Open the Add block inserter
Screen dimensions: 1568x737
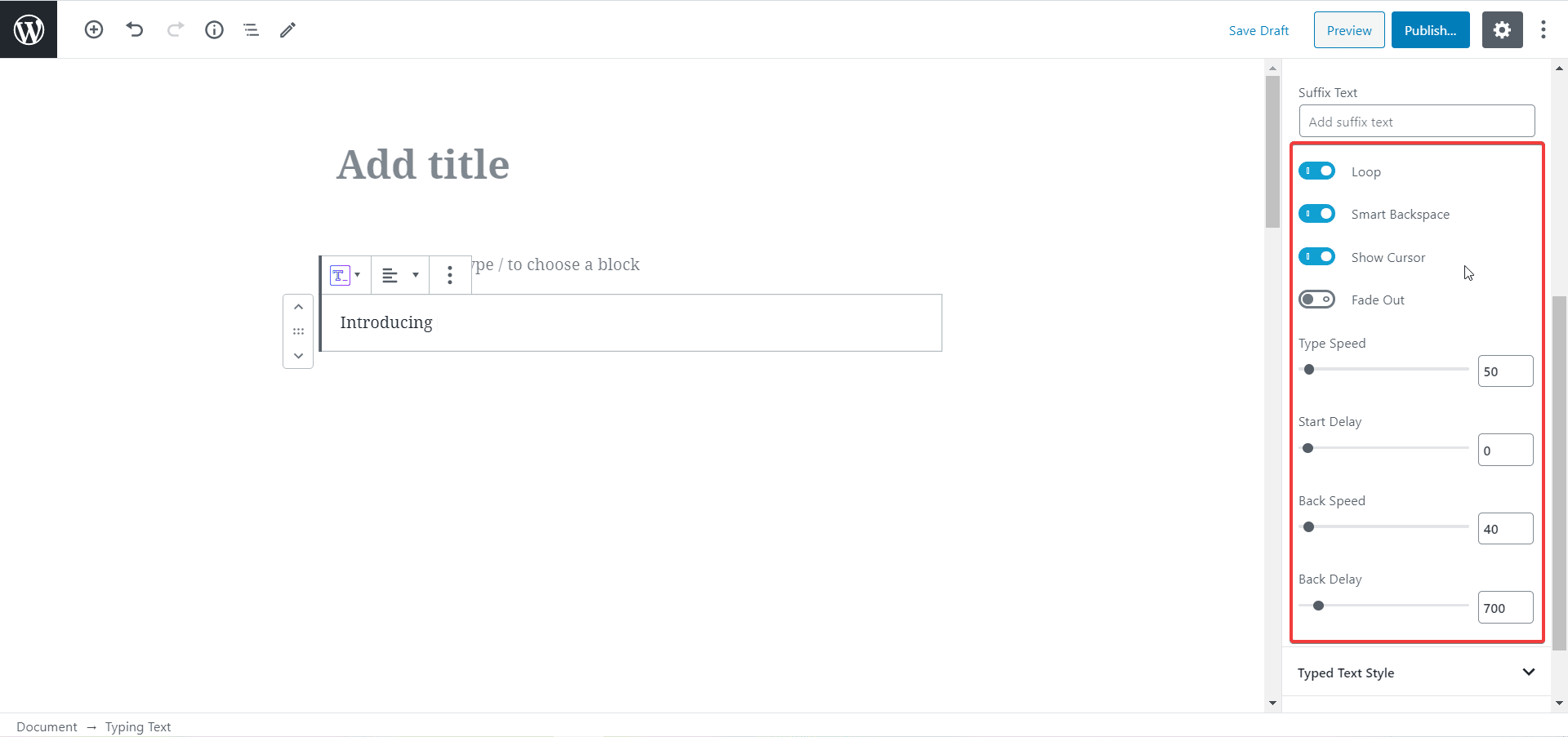[x=94, y=30]
